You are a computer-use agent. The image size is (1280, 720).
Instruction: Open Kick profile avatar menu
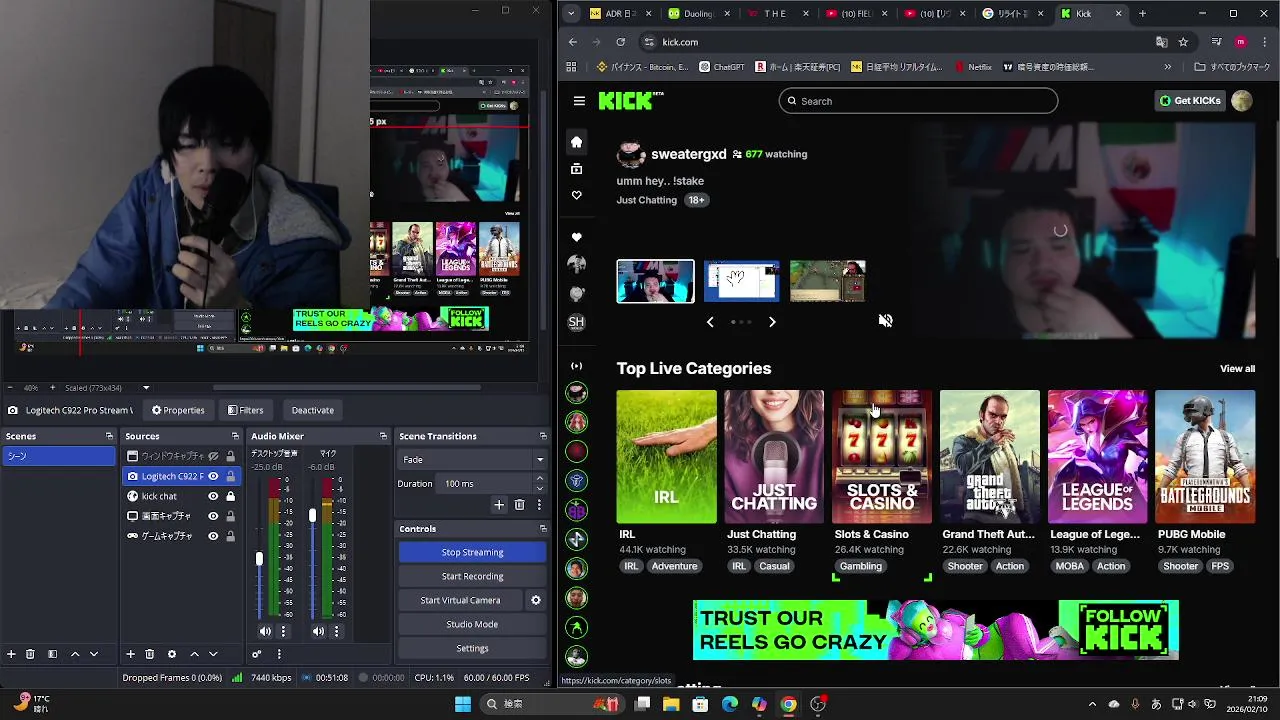pos(1242,101)
